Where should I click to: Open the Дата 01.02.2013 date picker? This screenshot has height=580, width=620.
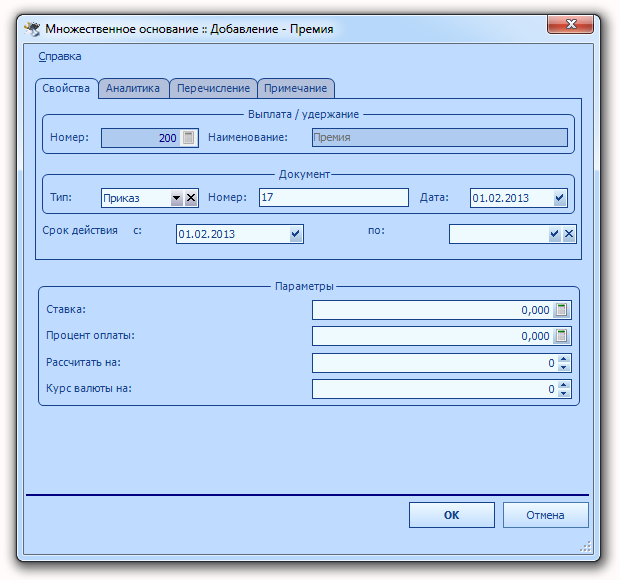(x=559, y=198)
